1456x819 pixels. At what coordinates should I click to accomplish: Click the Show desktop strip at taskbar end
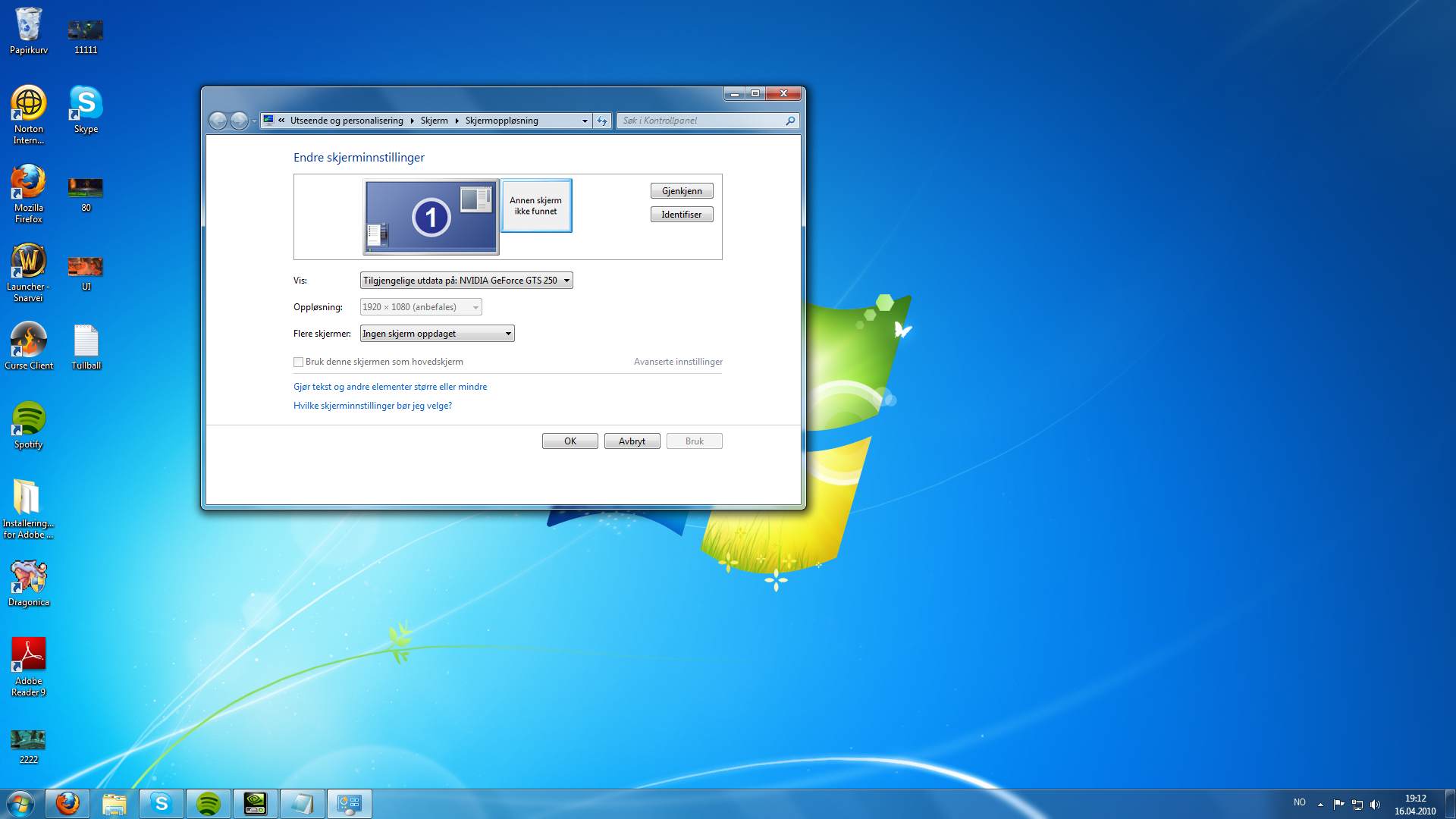pyautogui.click(x=1450, y=804)
